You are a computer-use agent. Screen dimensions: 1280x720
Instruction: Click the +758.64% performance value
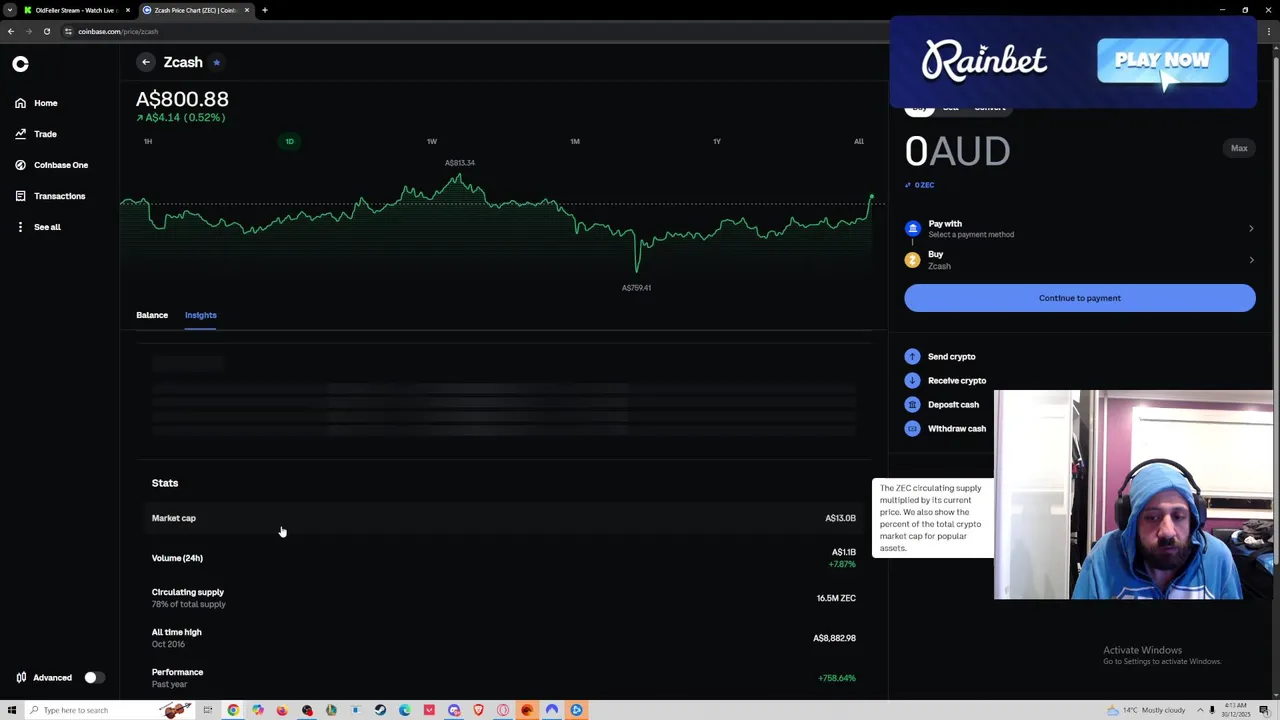pyautogui.click(x=837, y=678)
